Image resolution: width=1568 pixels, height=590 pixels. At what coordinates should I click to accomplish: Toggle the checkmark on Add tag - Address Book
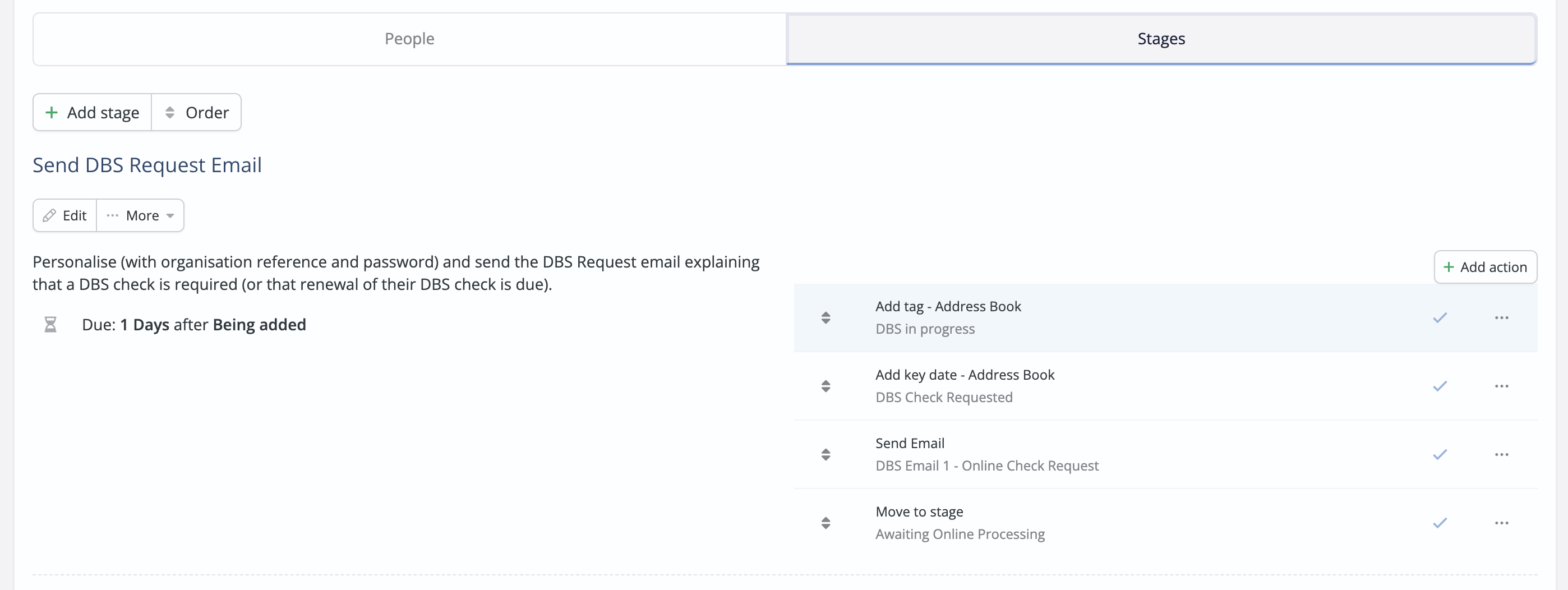click(x=1440, y=317)
